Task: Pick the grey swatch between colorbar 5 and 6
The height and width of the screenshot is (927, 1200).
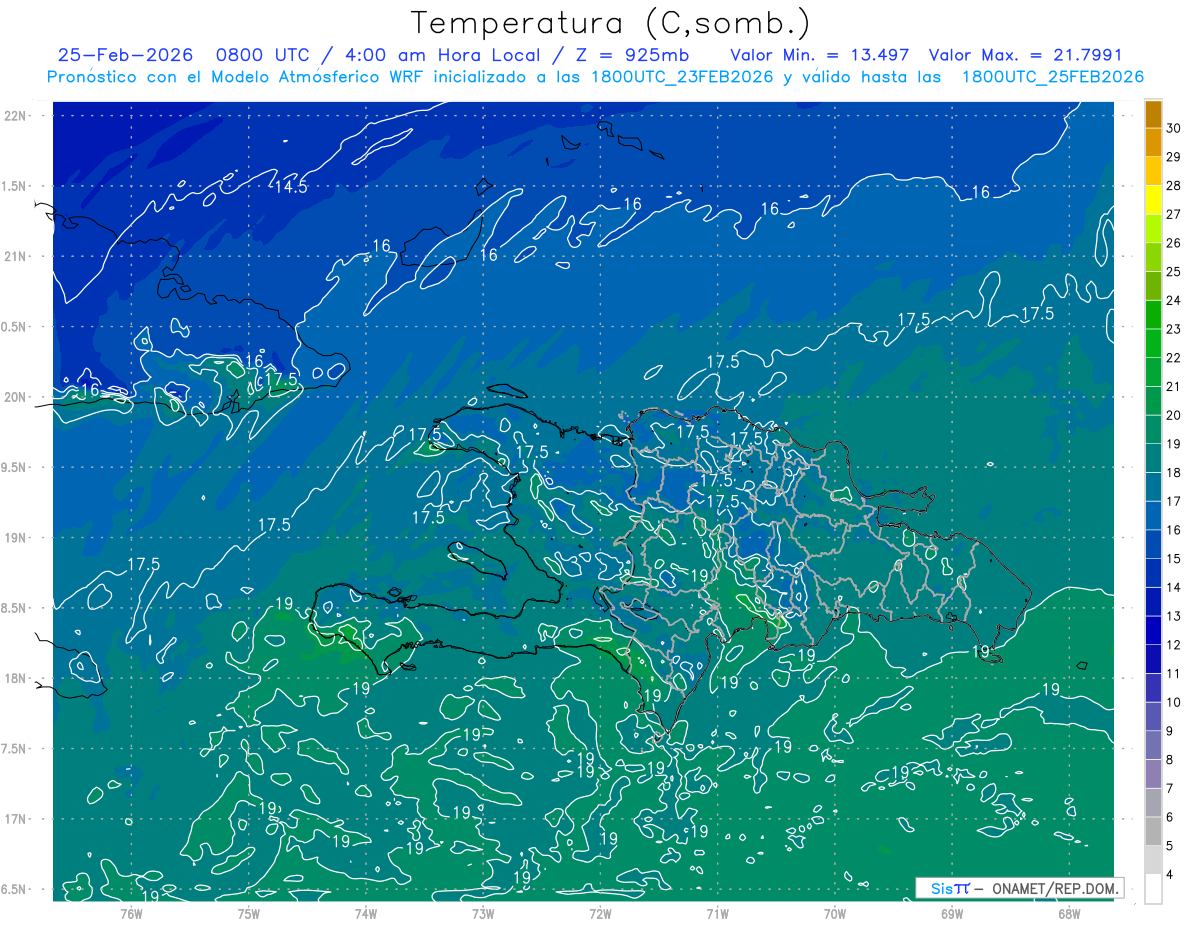Action: pyautogui.click(x=1153, y=832)
